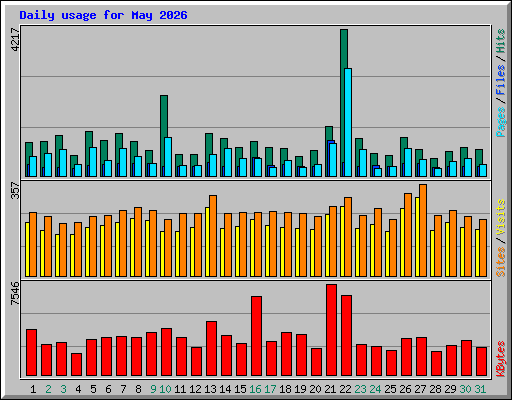Image resolution: width=512 pixels, height=400 pixels.
Task: Select day label 21 on the x-axis
Action: pos(330,389)
